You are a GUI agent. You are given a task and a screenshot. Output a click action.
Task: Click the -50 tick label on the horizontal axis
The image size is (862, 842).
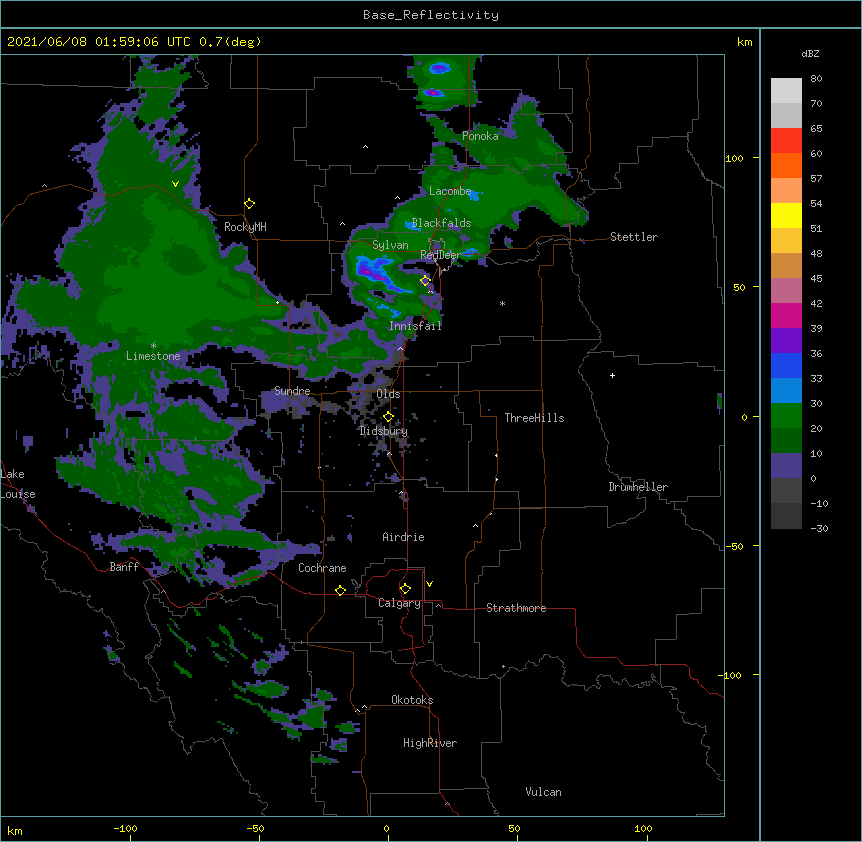point(255,828)
